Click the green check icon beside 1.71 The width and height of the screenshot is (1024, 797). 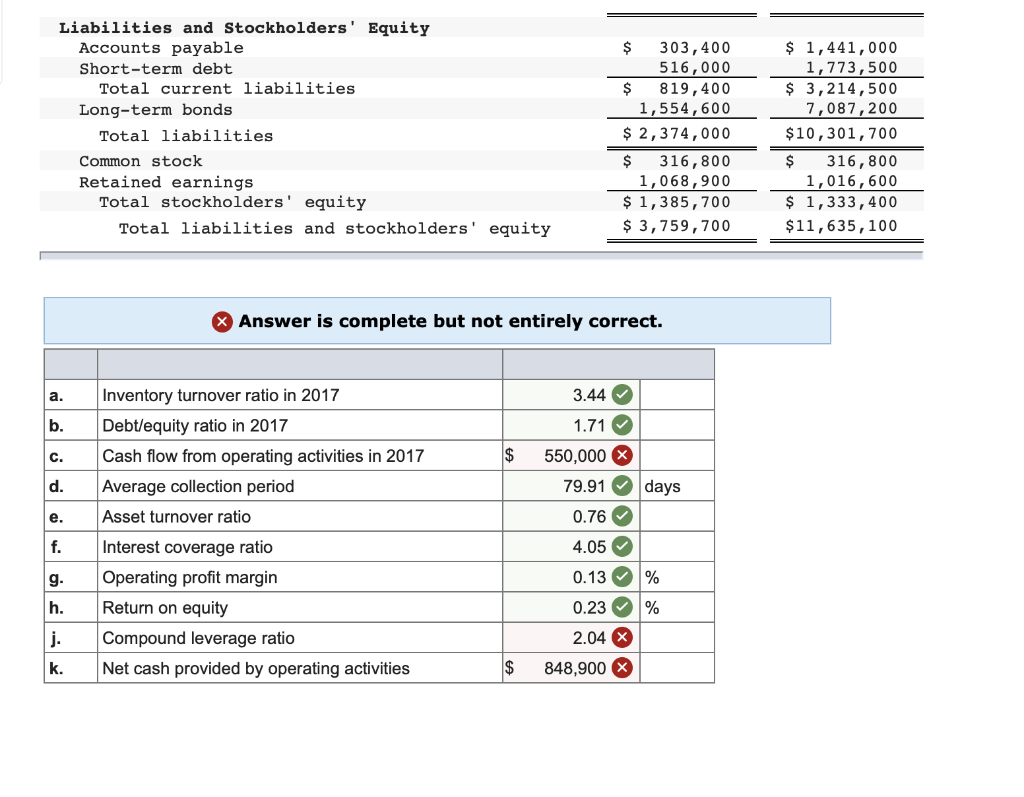pyautogui.click(x=622, y=425)
